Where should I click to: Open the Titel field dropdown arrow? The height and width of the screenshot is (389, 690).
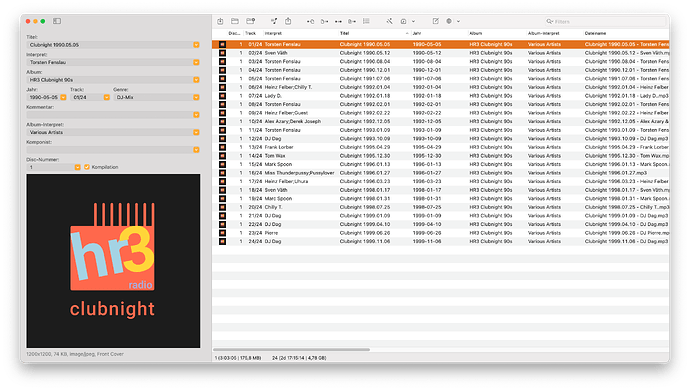click(x=196, y=45)
